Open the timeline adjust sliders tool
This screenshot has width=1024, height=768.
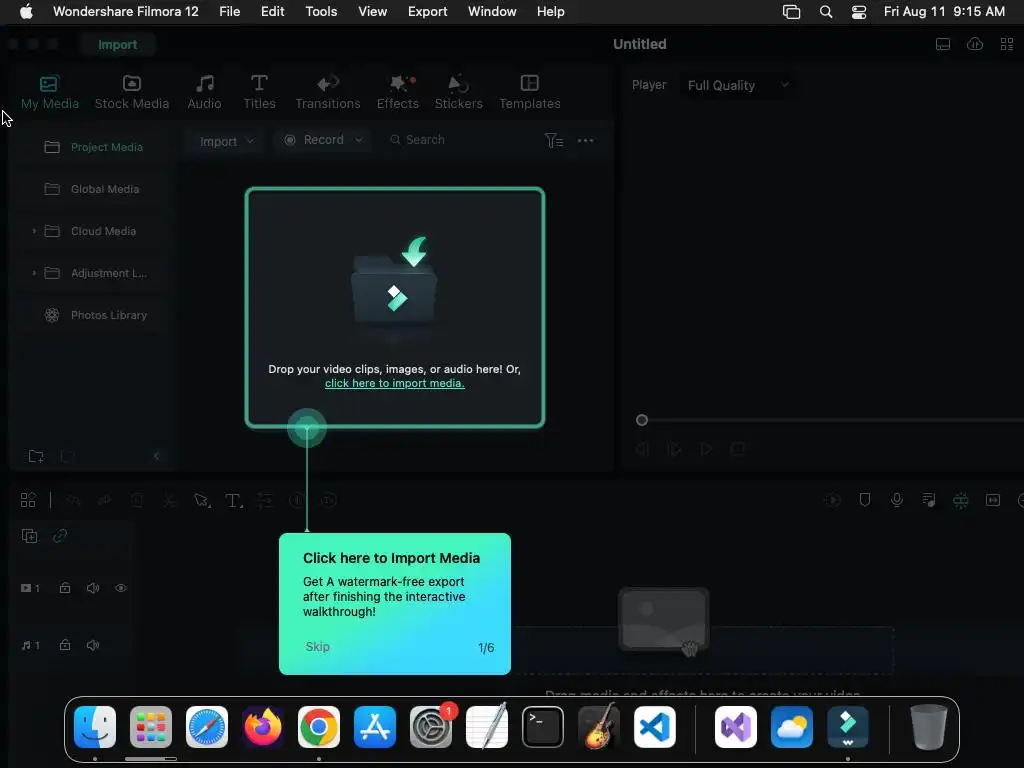pos(264,500)
